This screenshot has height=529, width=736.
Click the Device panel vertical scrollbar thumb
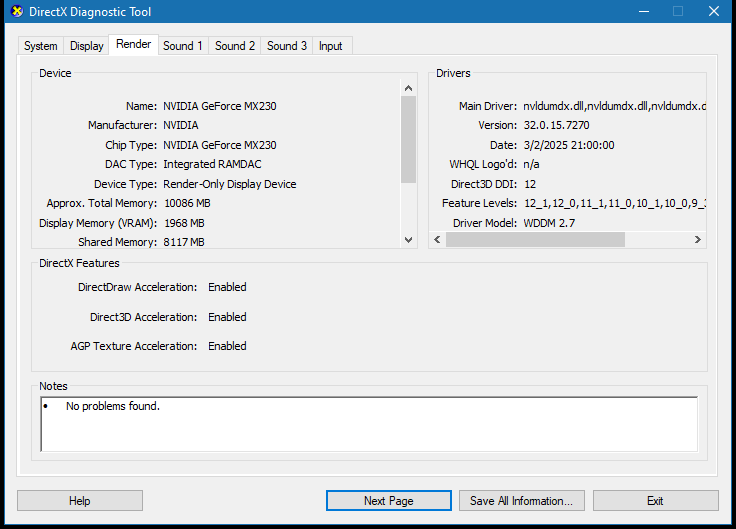click(x=408, y=139)
